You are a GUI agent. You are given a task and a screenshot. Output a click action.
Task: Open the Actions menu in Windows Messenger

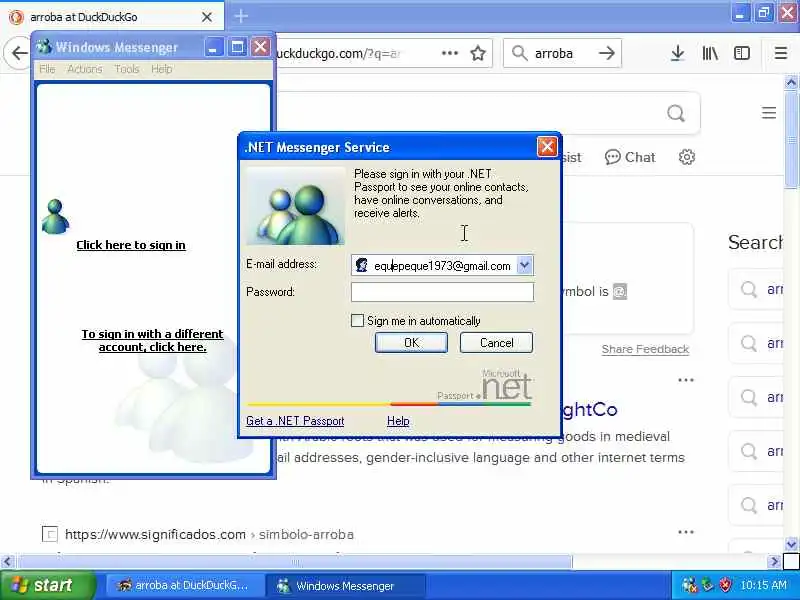pyautogui.click(x=85, y=69)
